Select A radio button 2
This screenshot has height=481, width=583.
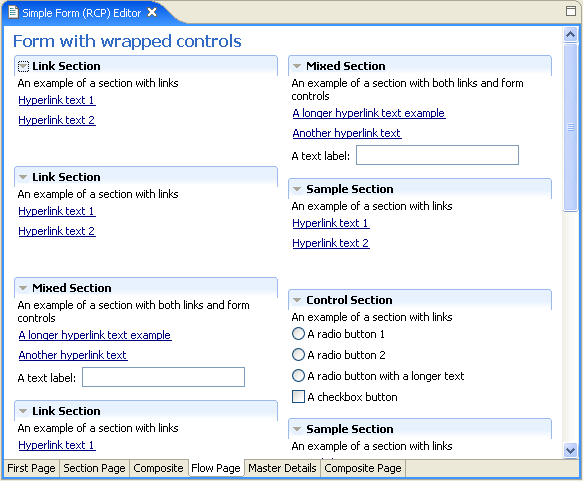coord(298,355)
